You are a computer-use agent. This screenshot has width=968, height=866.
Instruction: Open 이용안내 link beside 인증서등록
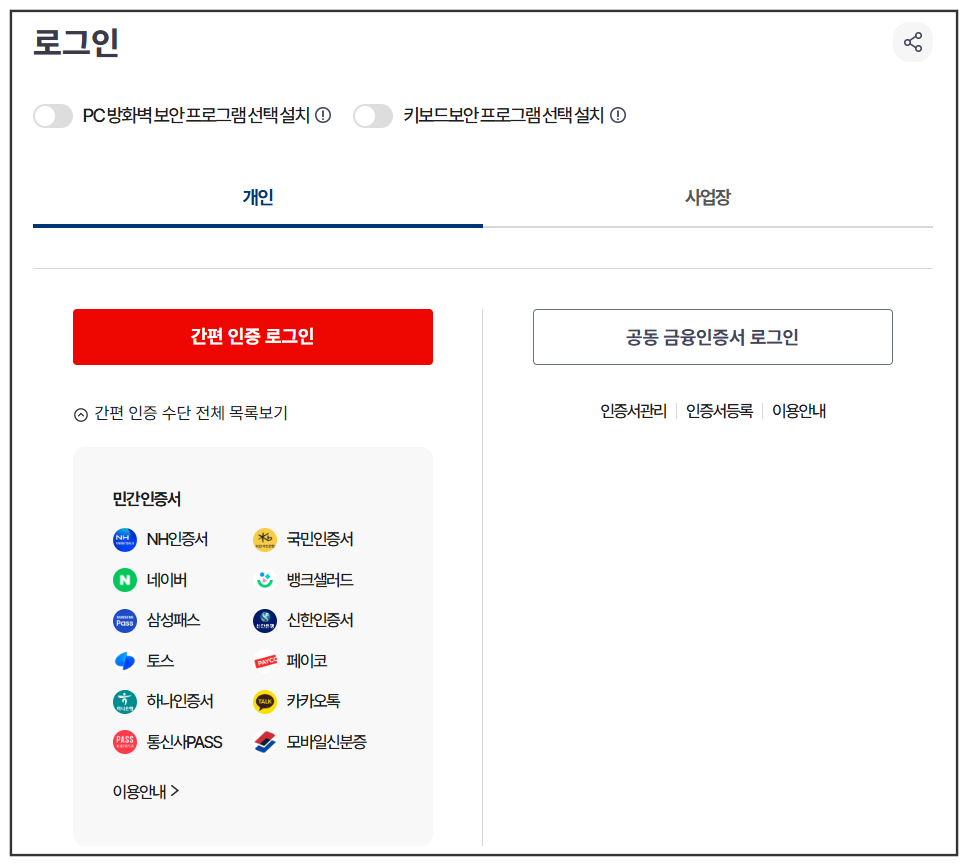pos(799,411)
